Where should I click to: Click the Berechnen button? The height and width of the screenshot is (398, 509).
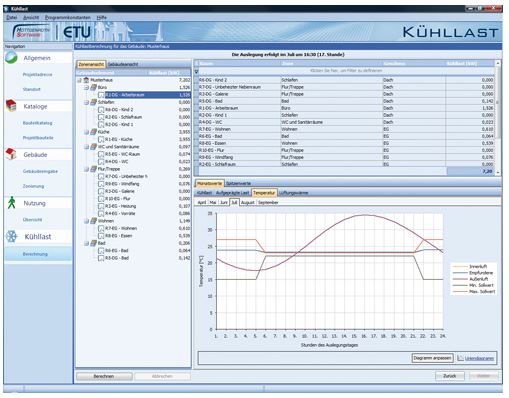104,376
